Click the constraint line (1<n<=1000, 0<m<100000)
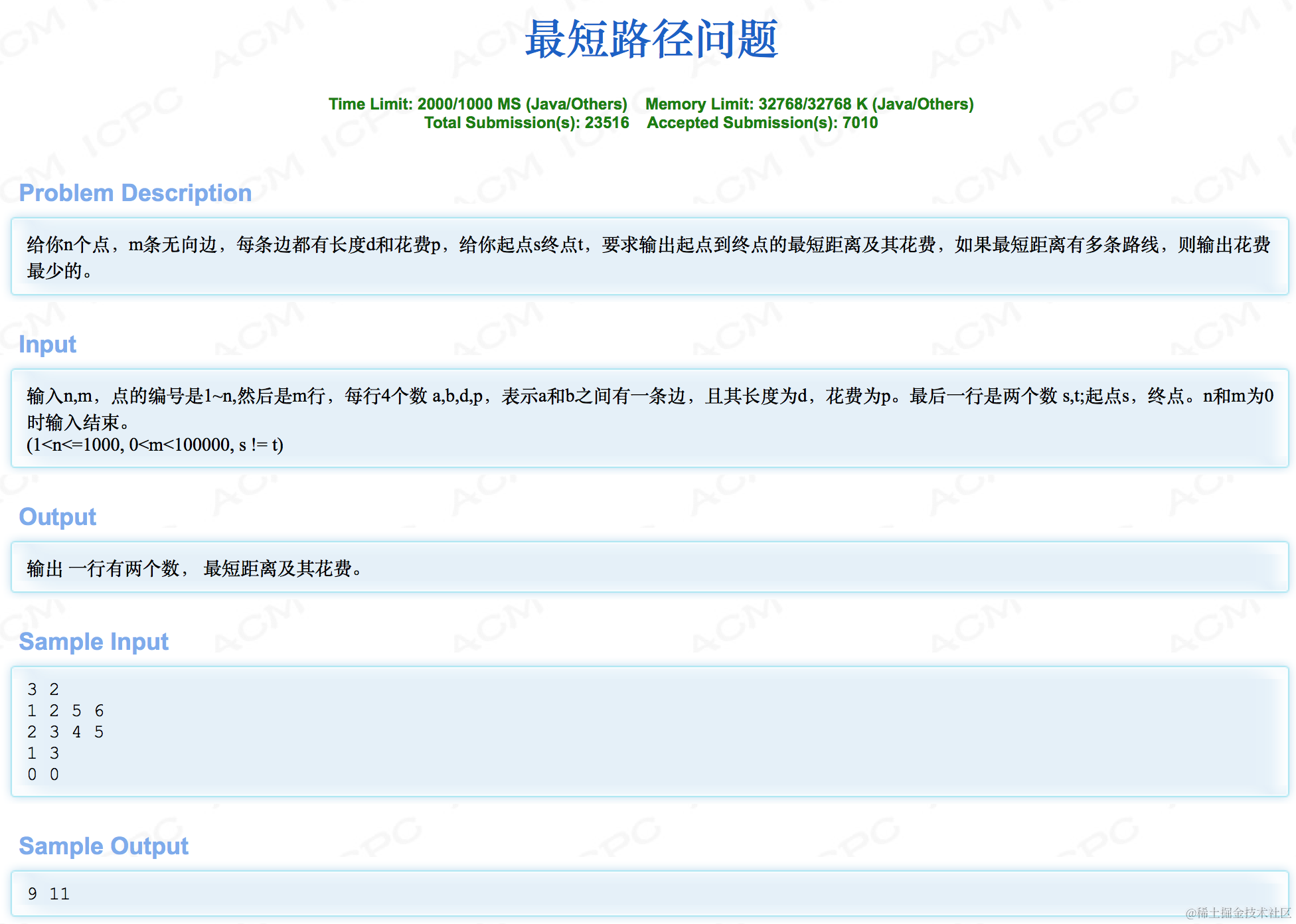This screenshot has height=924, width=1296. click(155, 445)
